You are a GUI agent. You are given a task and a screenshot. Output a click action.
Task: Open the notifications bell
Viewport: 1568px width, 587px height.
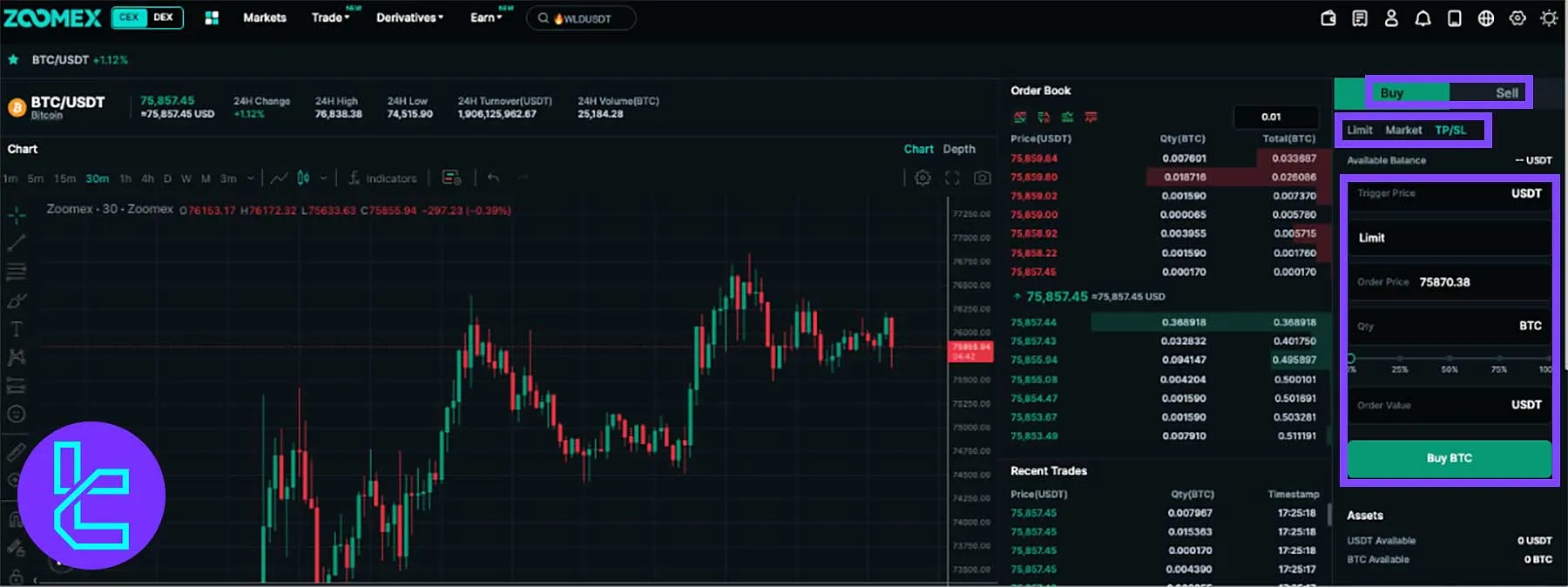(x=1423, y=18)
